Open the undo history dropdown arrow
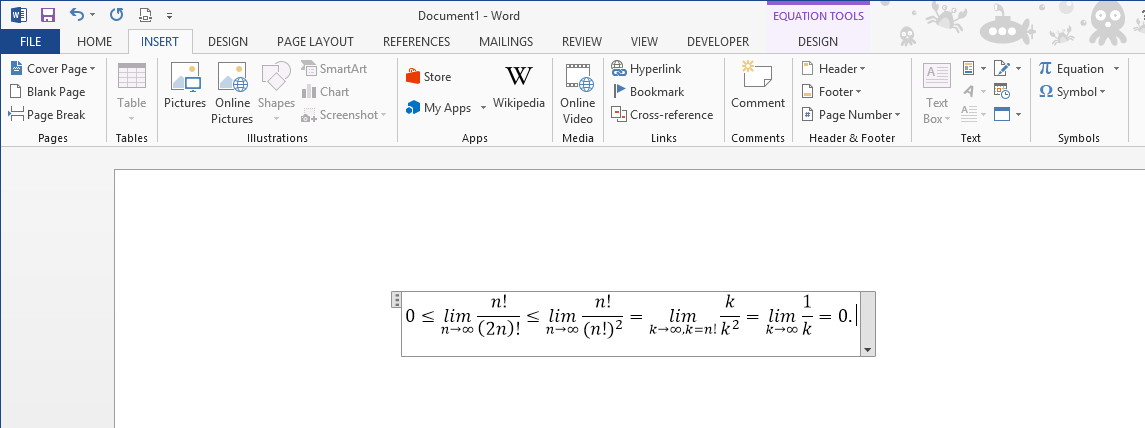This screenshot has height=428, width=1145. 93,15
